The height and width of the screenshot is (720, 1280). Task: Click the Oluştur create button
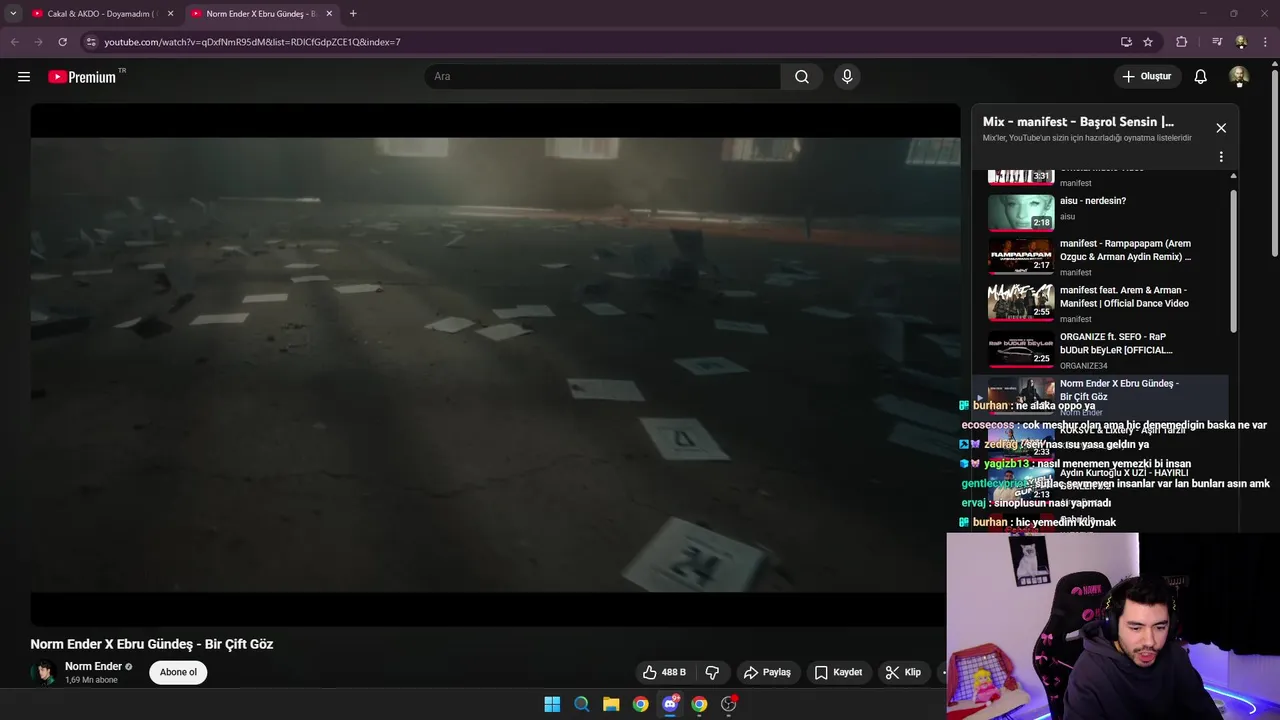(x=1146, y=76)
